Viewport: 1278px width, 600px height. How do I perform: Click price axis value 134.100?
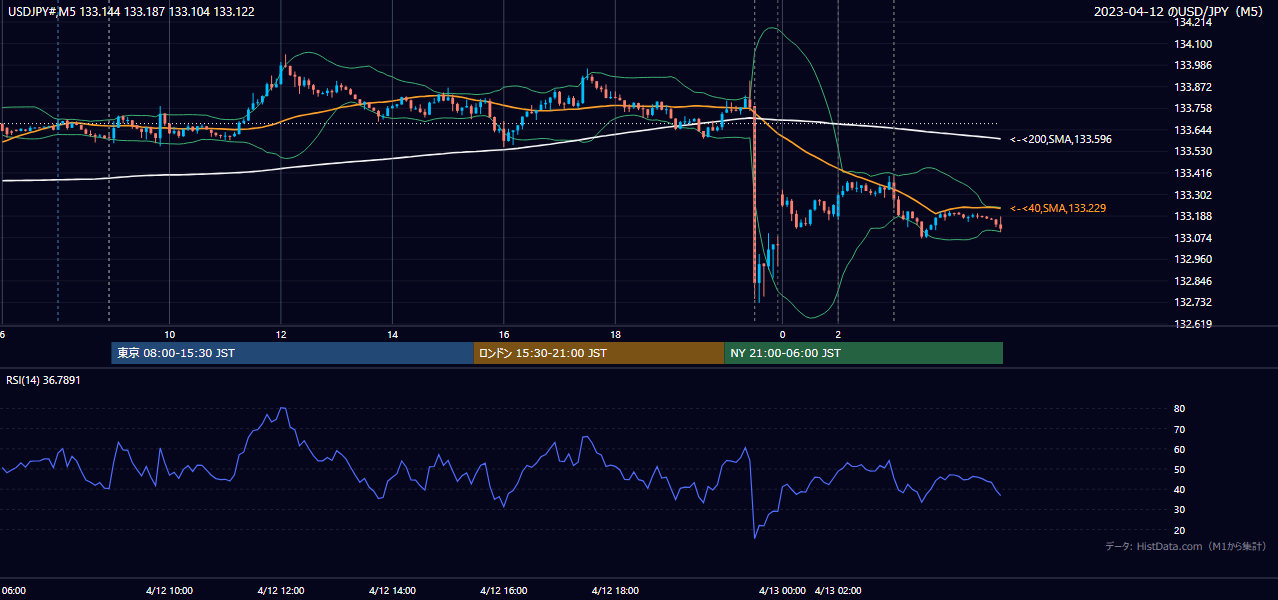tap(1193, 44)
